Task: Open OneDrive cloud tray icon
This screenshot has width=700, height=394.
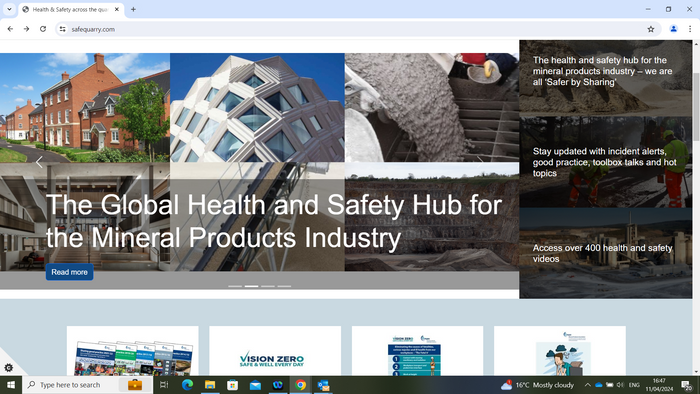Action: coord(599,385)
